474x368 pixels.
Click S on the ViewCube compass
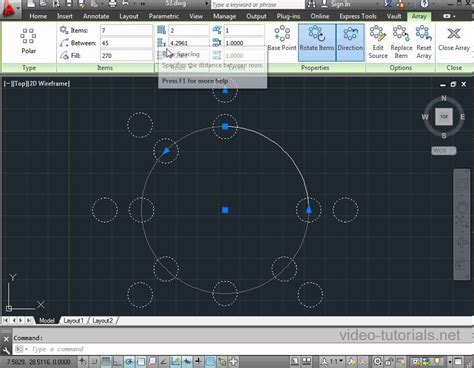pos(444,135)
